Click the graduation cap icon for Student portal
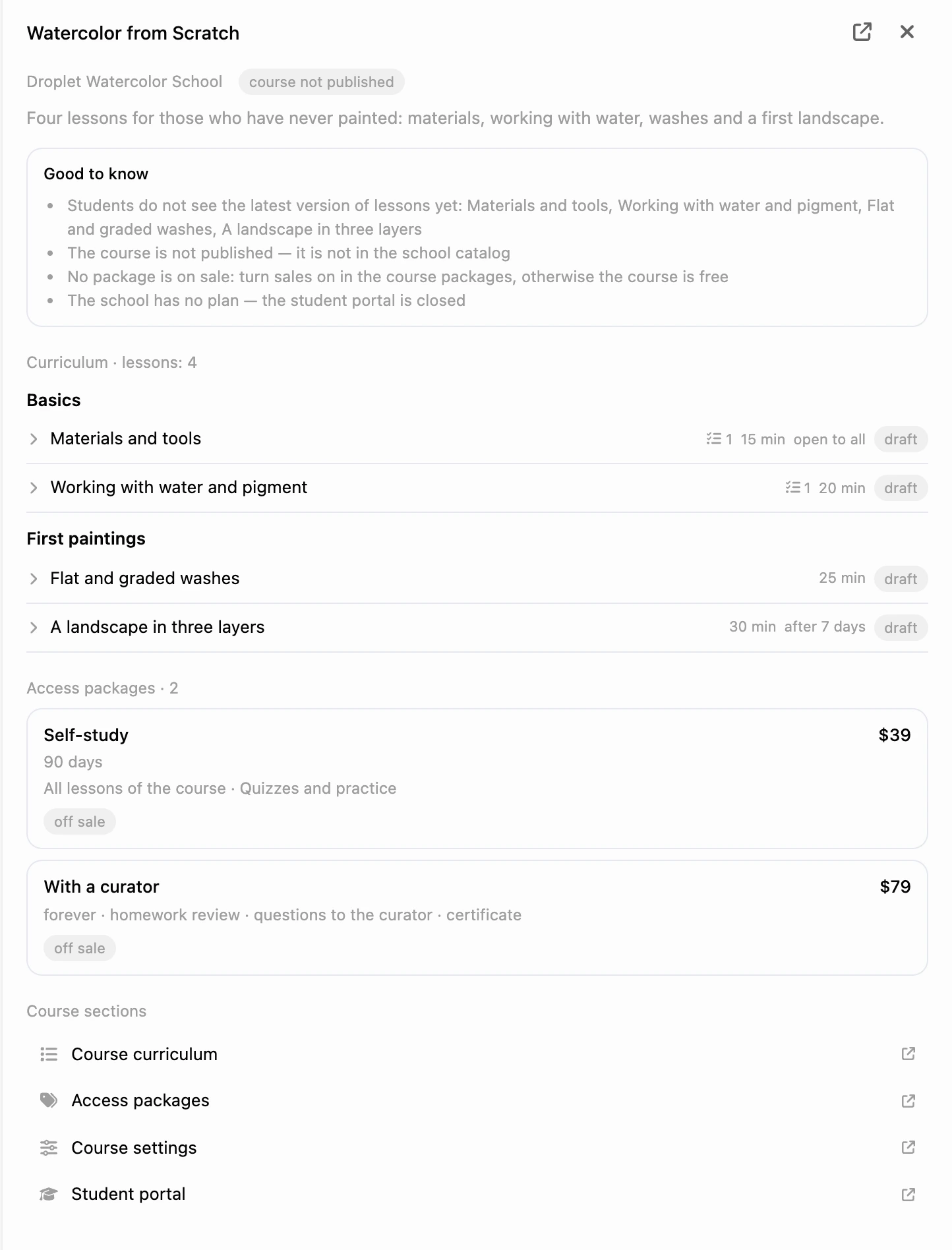This screenshot has width=952, height=1250. point(49,1194)
